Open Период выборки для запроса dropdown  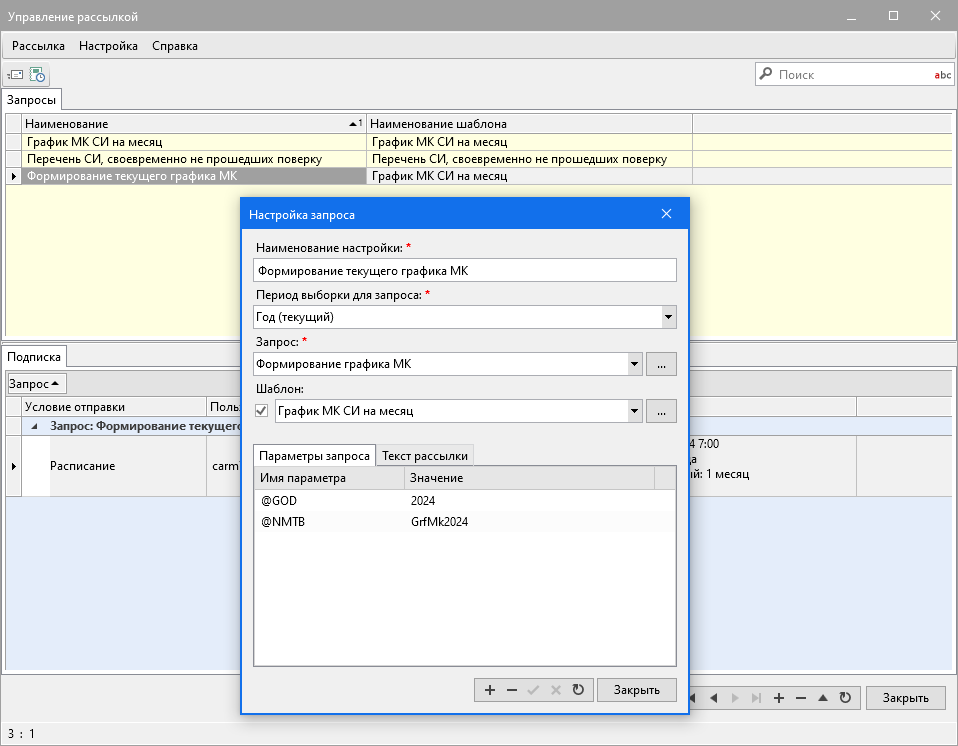(668, 317)
